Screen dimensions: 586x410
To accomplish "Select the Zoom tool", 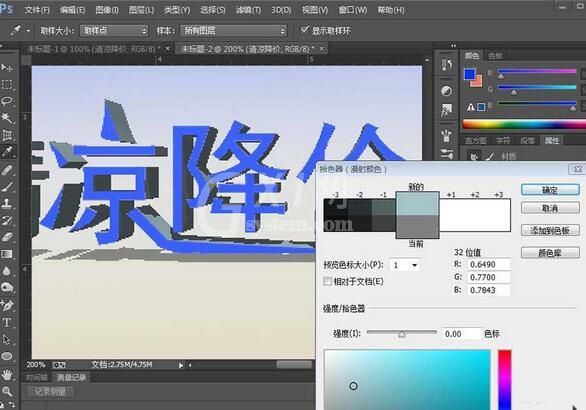I will [7, 391].
